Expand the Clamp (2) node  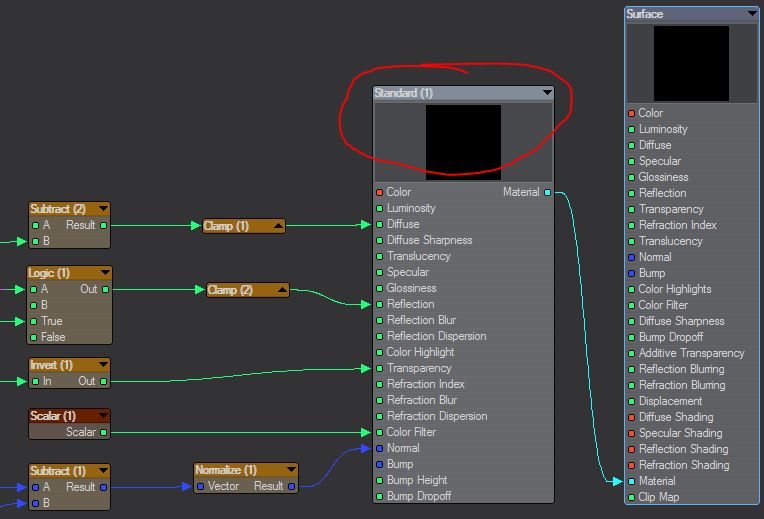click(282, 290)
